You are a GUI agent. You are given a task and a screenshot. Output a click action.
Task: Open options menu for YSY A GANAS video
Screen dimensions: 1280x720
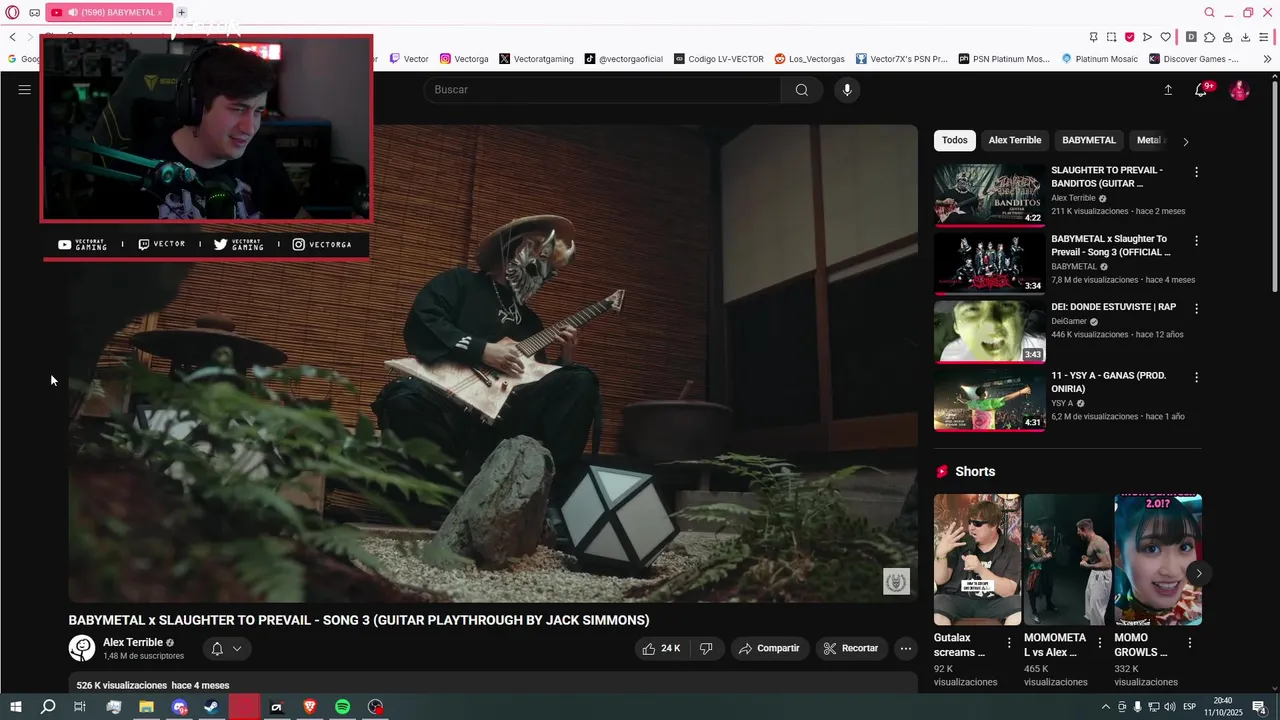click(1196, 377)
